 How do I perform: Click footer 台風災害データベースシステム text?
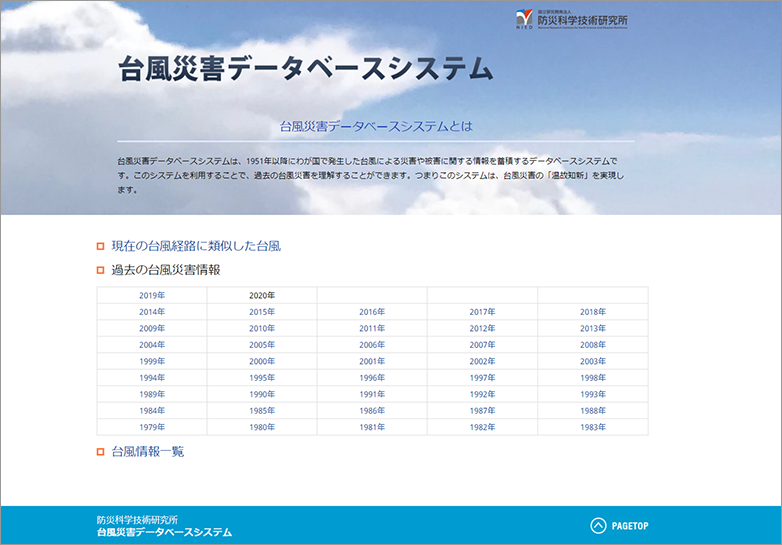point(164,533)
